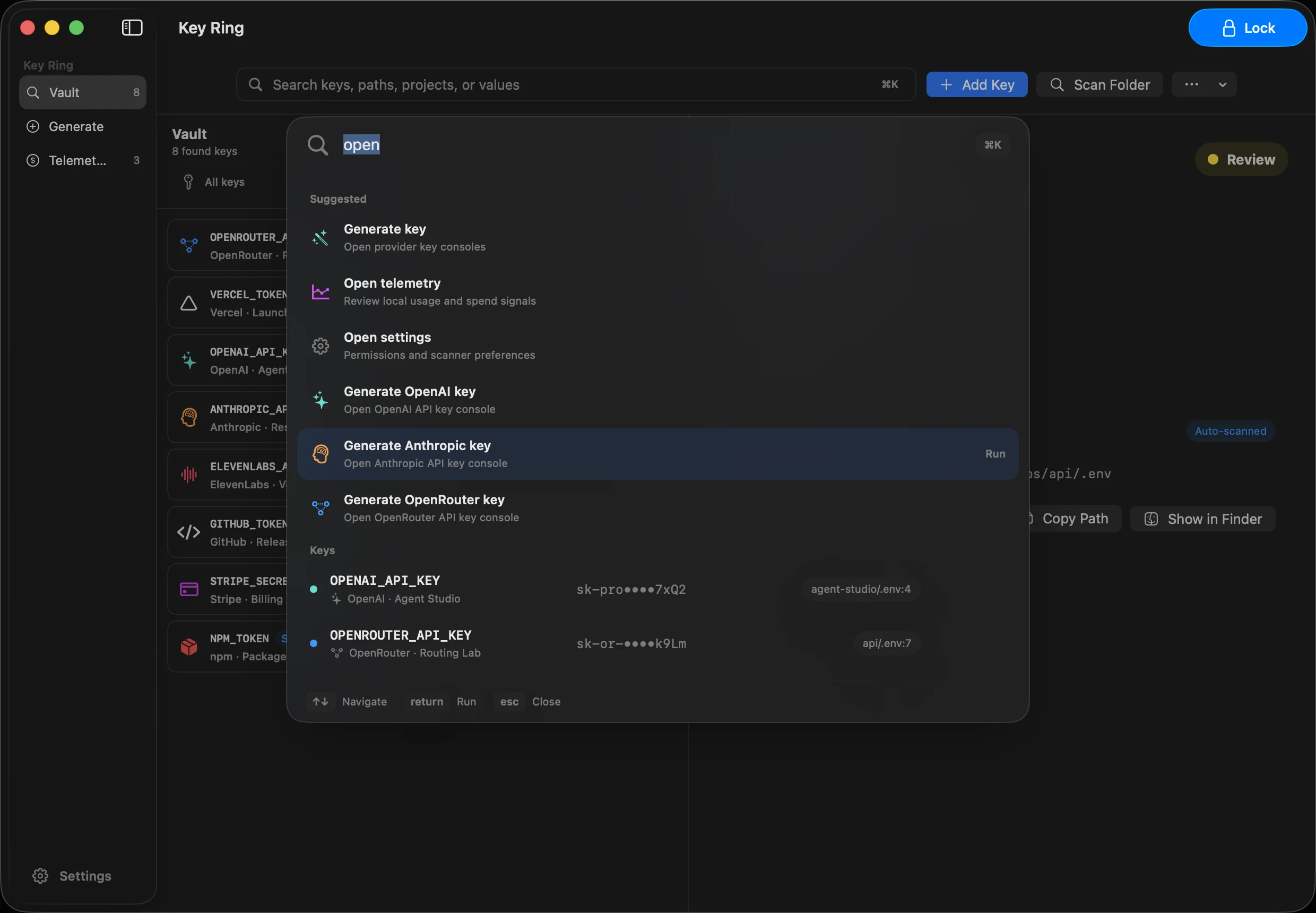Viewport: 1316px width, 913px height.
Task: Click the sidebar Settings gear icon
Action: tap(40, 875)
